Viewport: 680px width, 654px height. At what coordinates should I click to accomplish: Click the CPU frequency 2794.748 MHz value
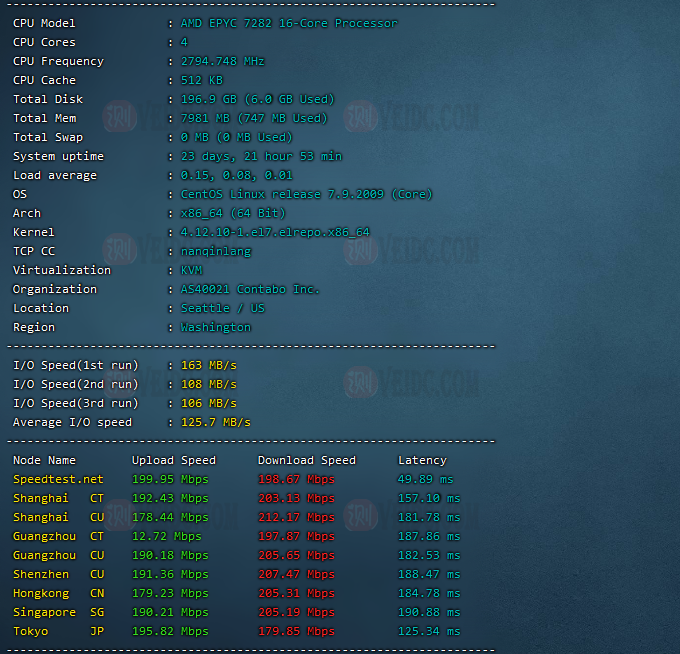coord(222,61)
